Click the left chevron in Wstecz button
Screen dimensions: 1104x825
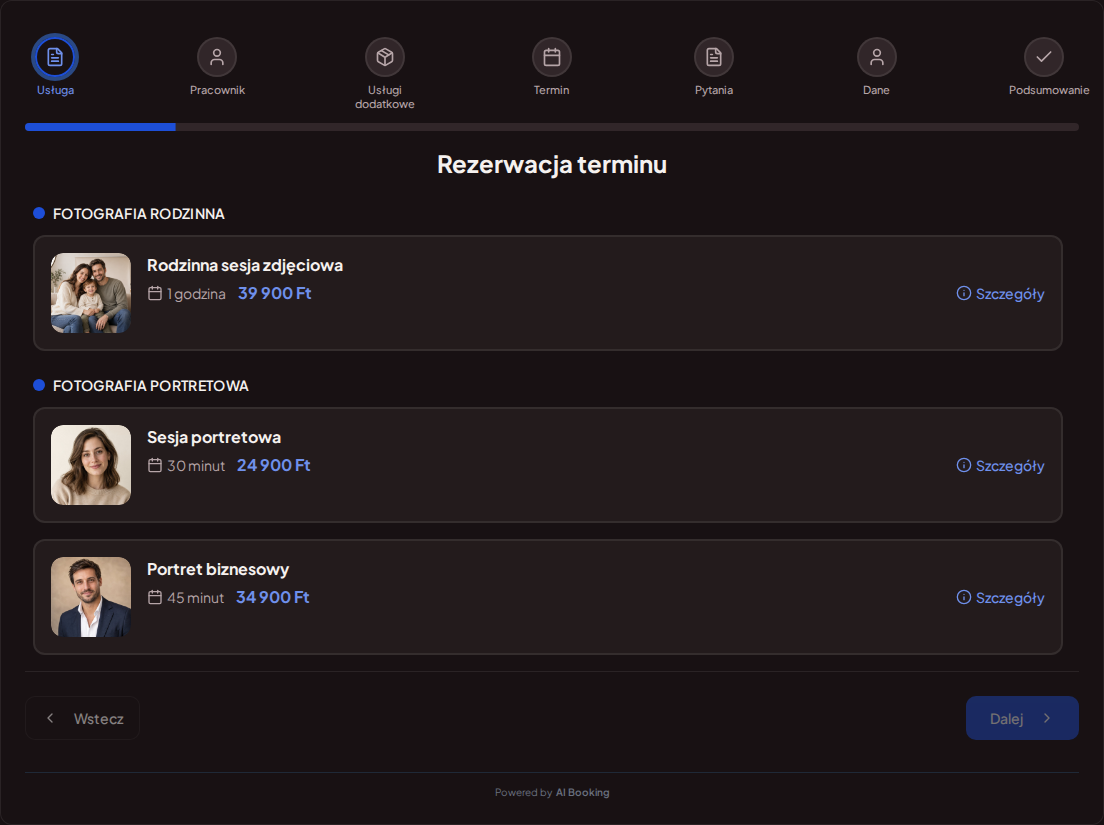[50, 718]
